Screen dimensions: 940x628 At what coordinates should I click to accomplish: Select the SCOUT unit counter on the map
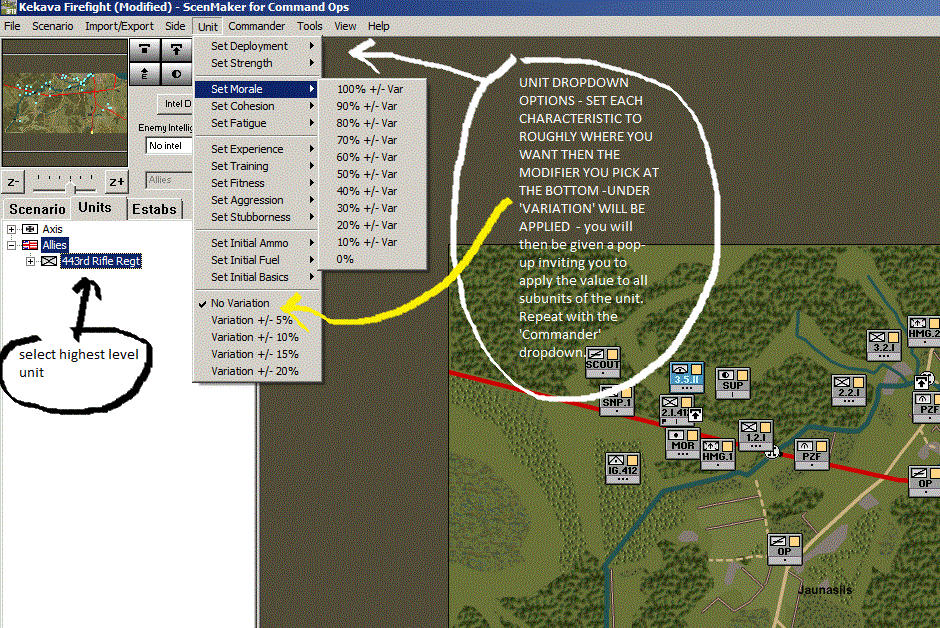pos(602,362)
